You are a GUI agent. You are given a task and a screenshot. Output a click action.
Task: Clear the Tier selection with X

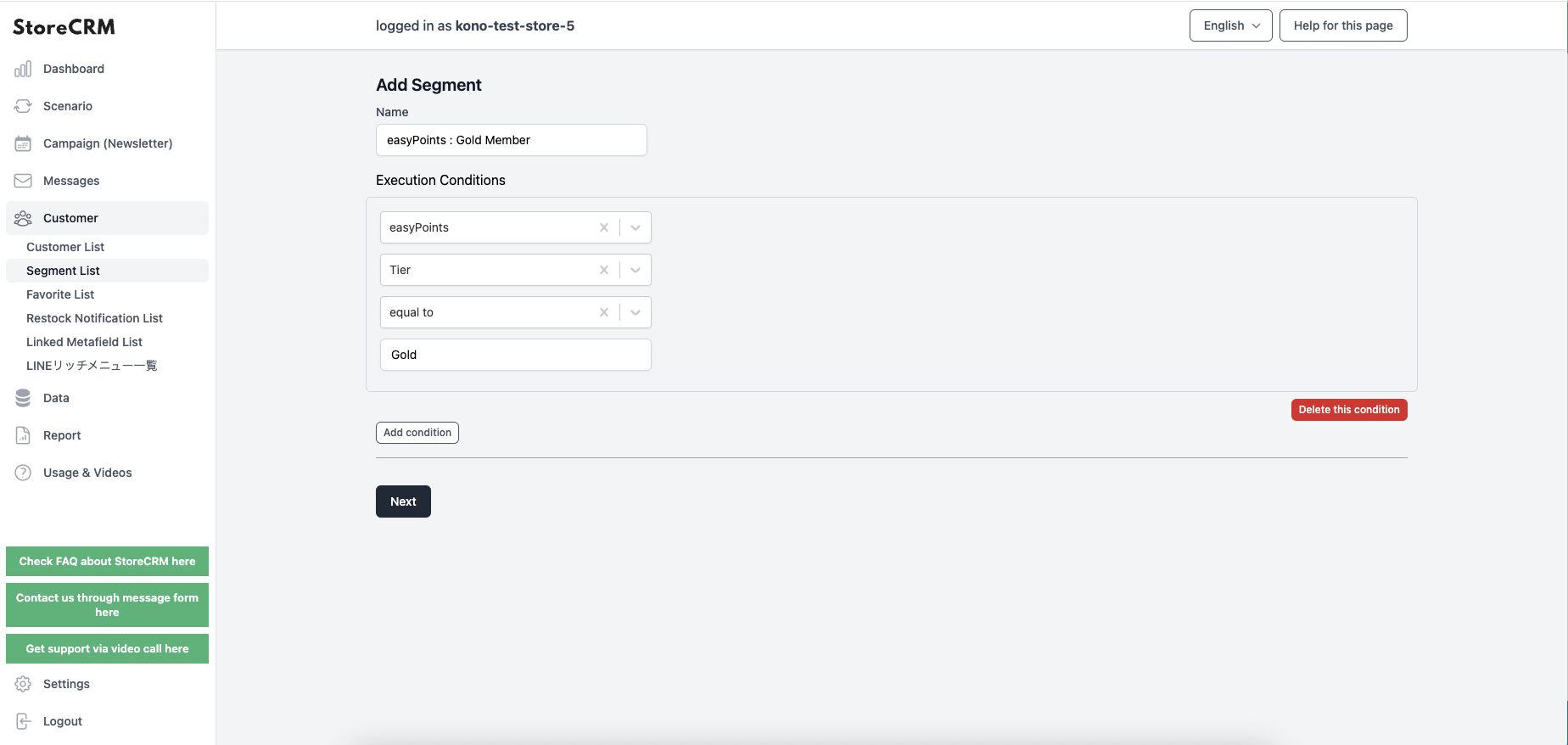coord(604,270)
